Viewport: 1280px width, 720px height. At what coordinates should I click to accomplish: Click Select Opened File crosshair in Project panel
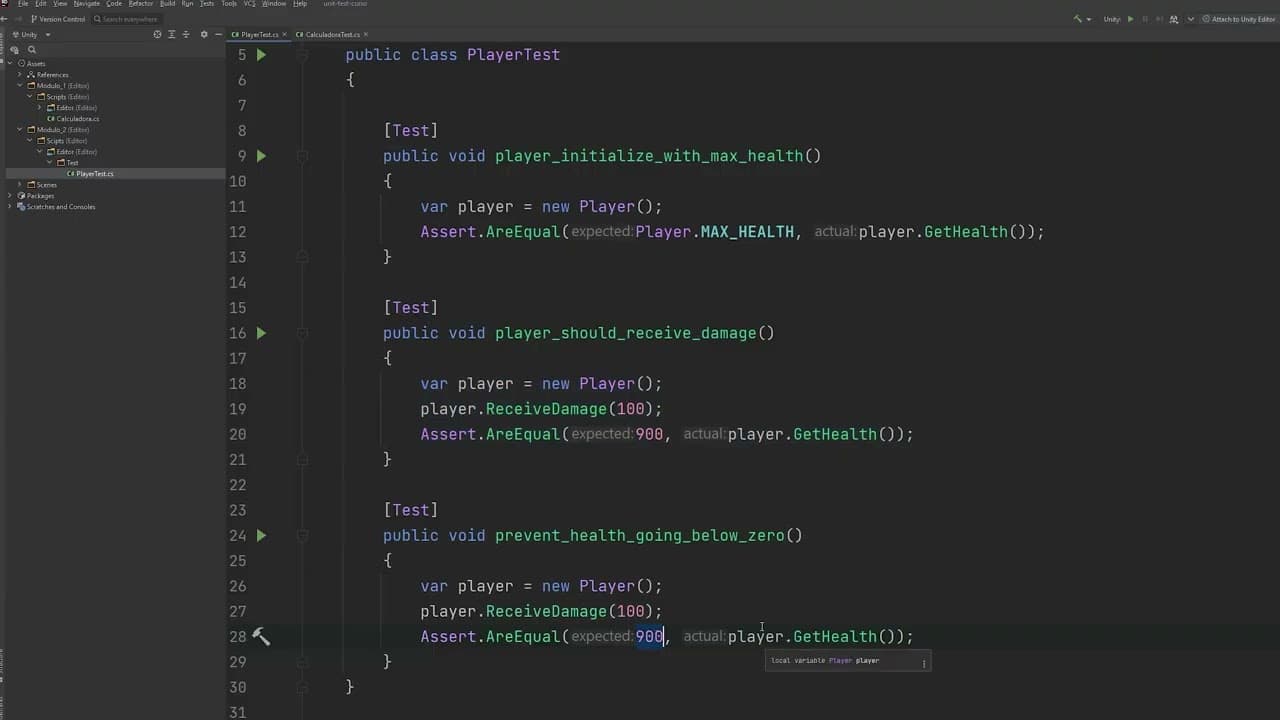157,34
